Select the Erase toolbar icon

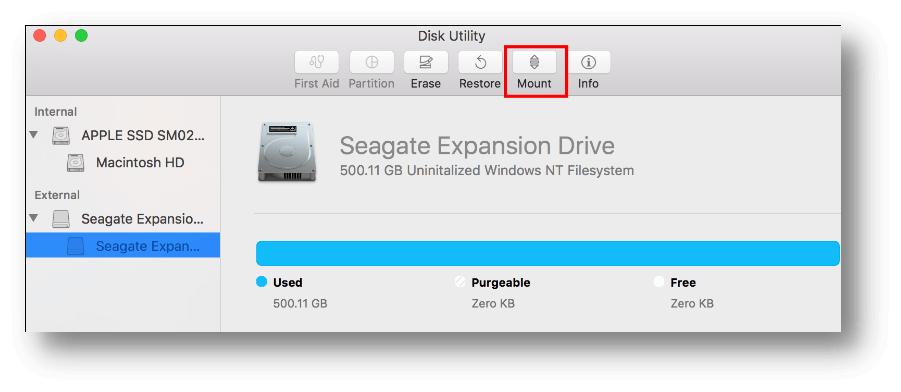pos(426,62)
